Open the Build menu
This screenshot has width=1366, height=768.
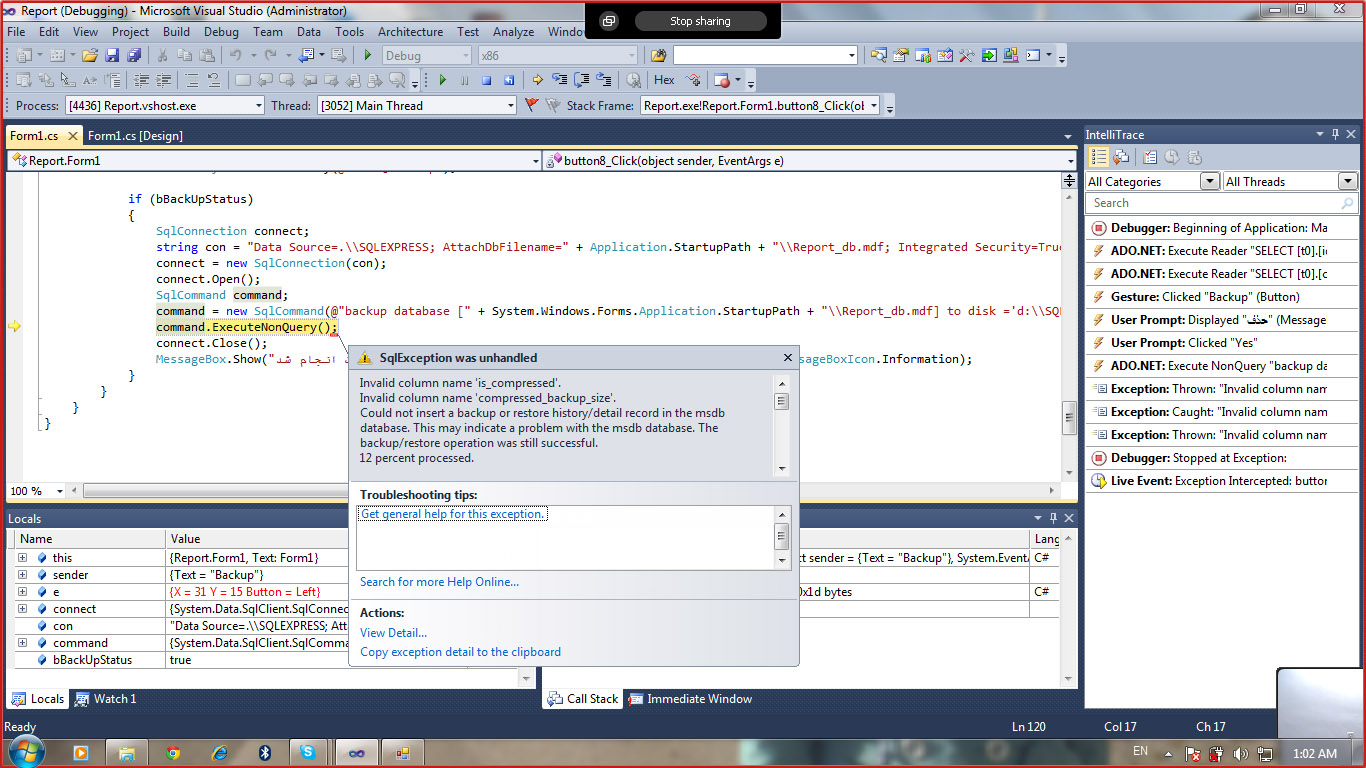[x=176, y=32]
